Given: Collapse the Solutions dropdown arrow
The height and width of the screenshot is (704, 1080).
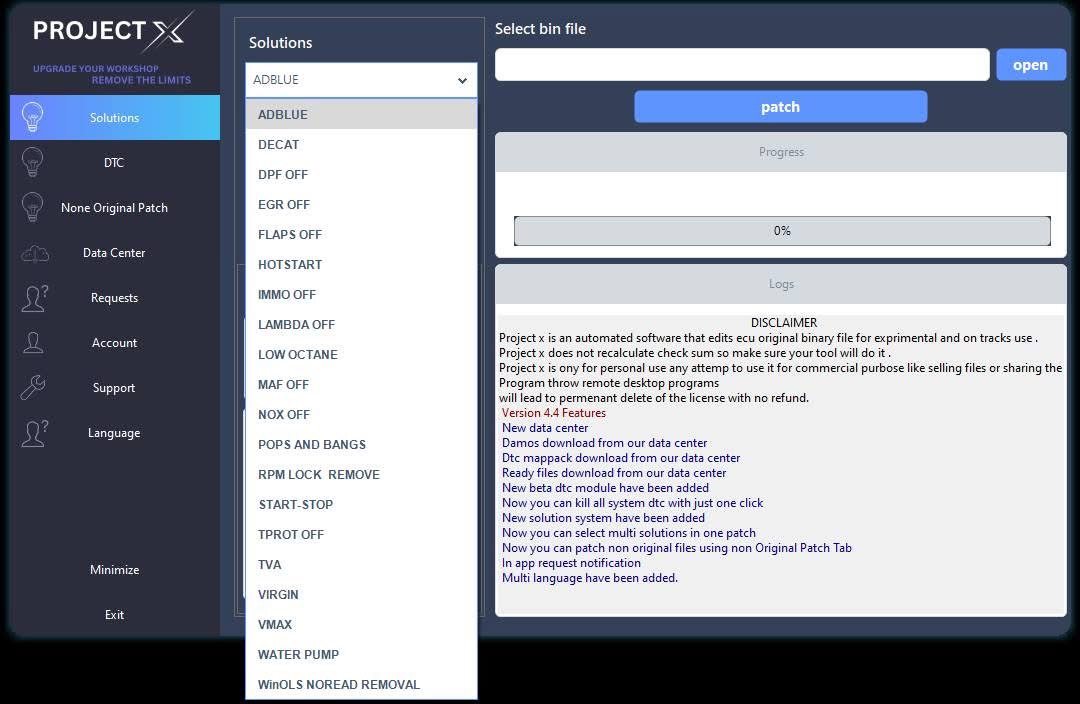Looking at the screenshot, I should [462, 80].
